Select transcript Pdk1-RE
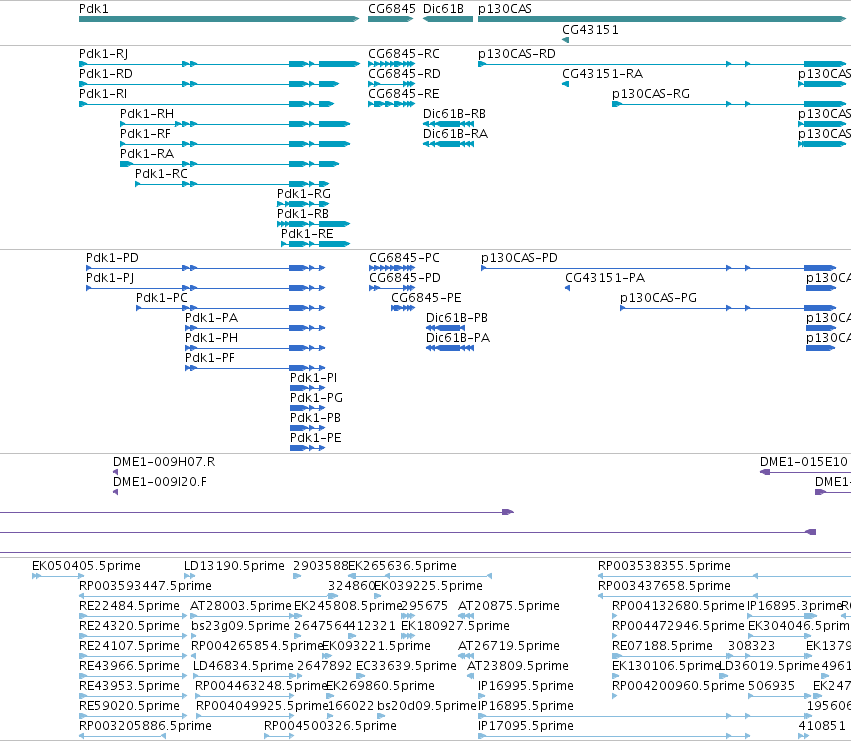851x741 pixels. 307,234
